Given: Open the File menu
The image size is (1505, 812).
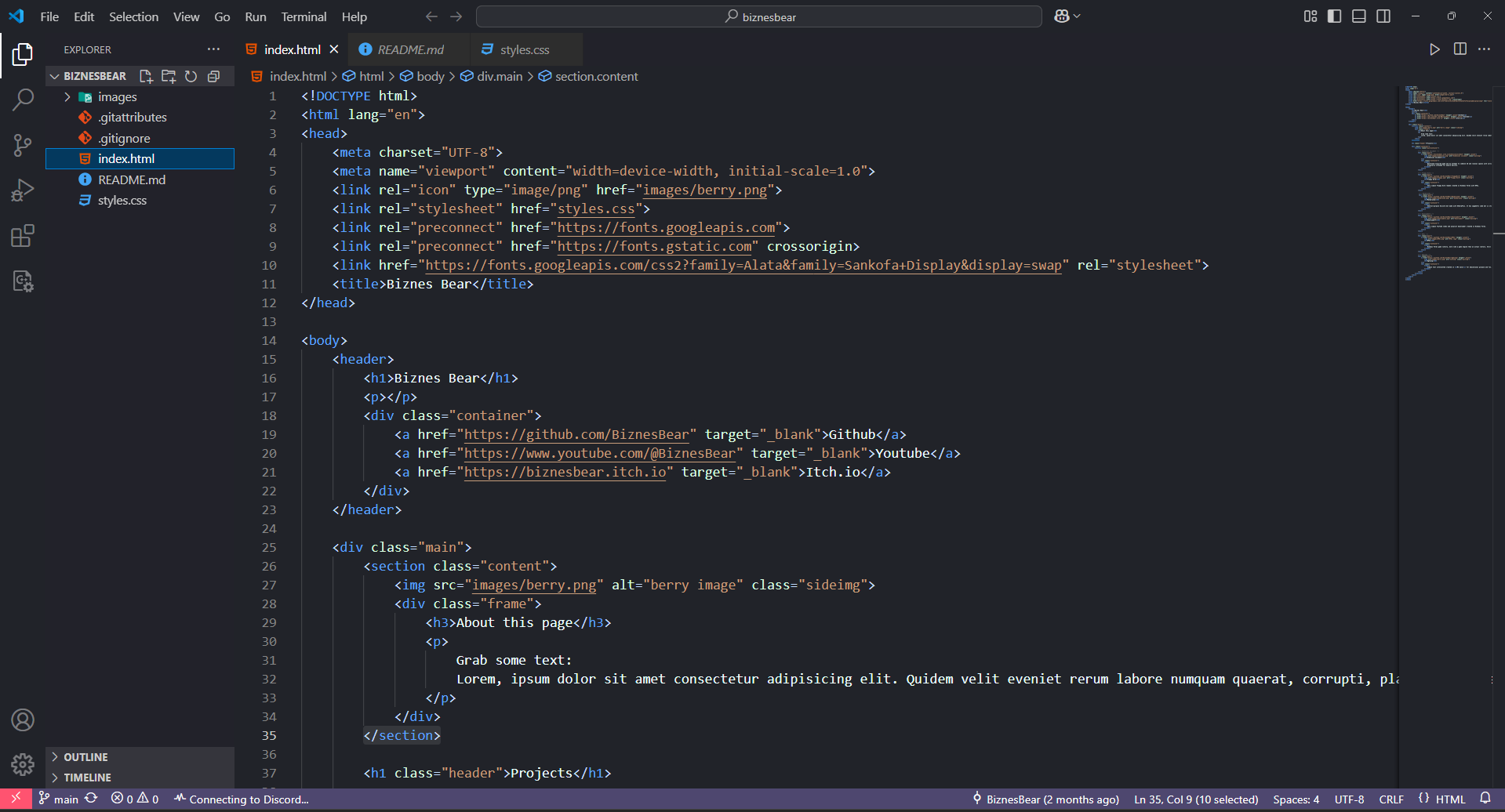Looking at the screenshot, I should (49, 16).
